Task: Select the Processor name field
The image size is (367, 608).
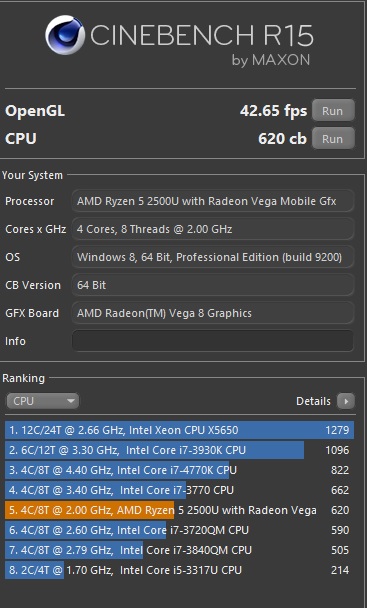Action: tap(213, 201)
